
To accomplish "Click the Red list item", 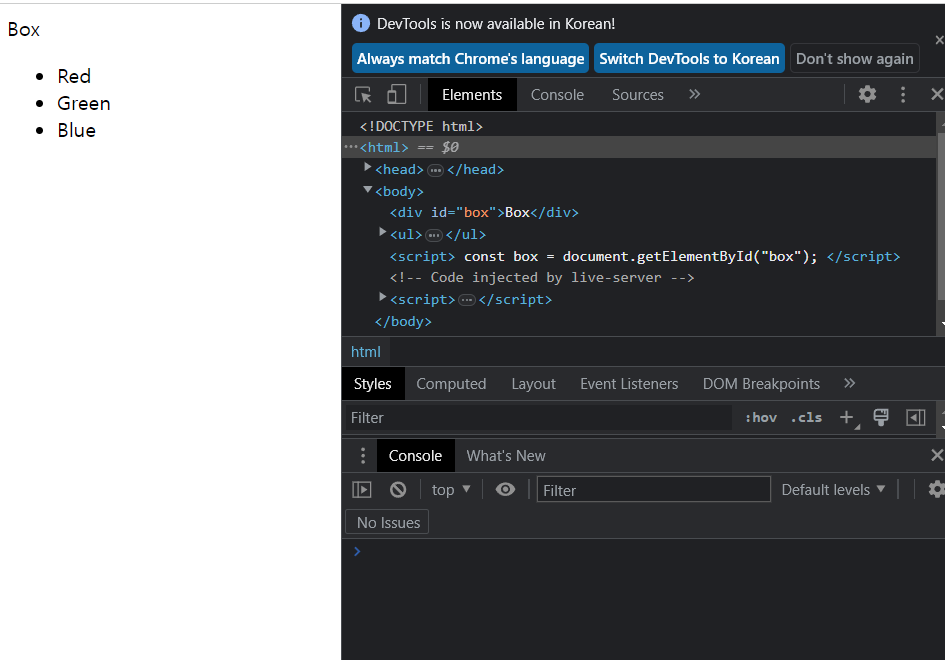I will pyautogui.click(x=74, y=76).
